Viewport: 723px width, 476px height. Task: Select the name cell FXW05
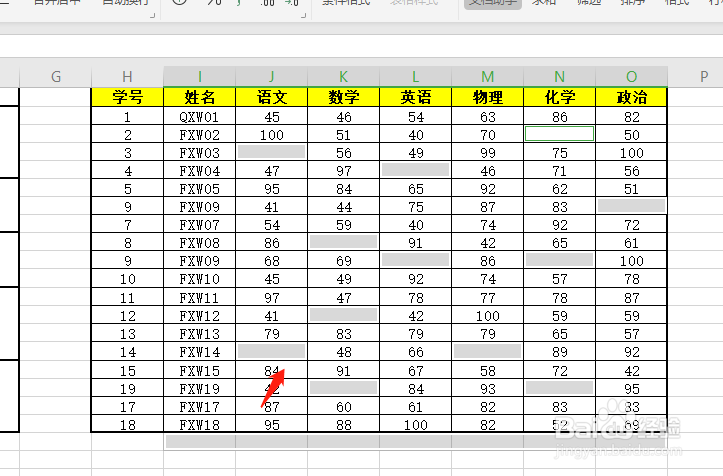click(x=200, y=189)
